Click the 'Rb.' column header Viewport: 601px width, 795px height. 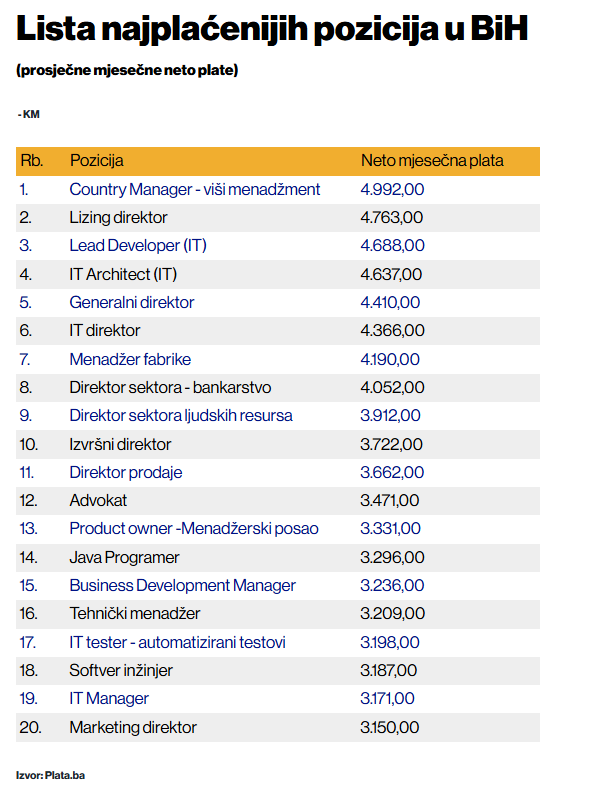[x=31, y=160]
